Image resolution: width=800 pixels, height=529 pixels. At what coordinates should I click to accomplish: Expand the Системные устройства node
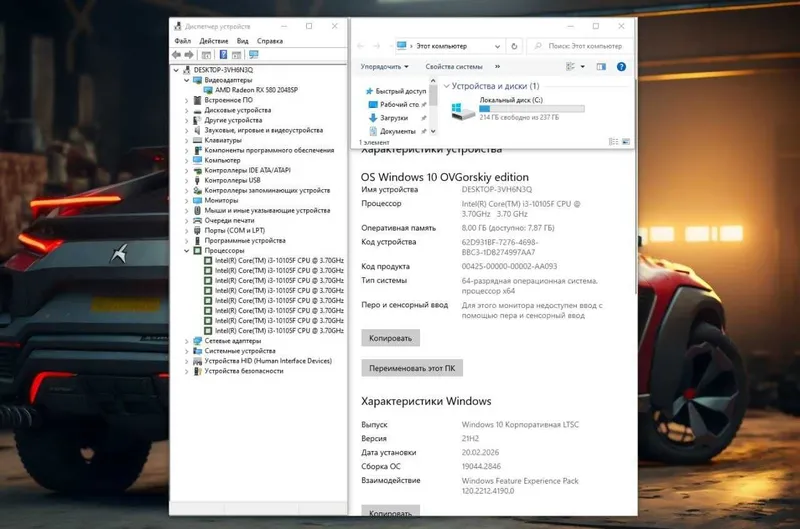point(187,351)
